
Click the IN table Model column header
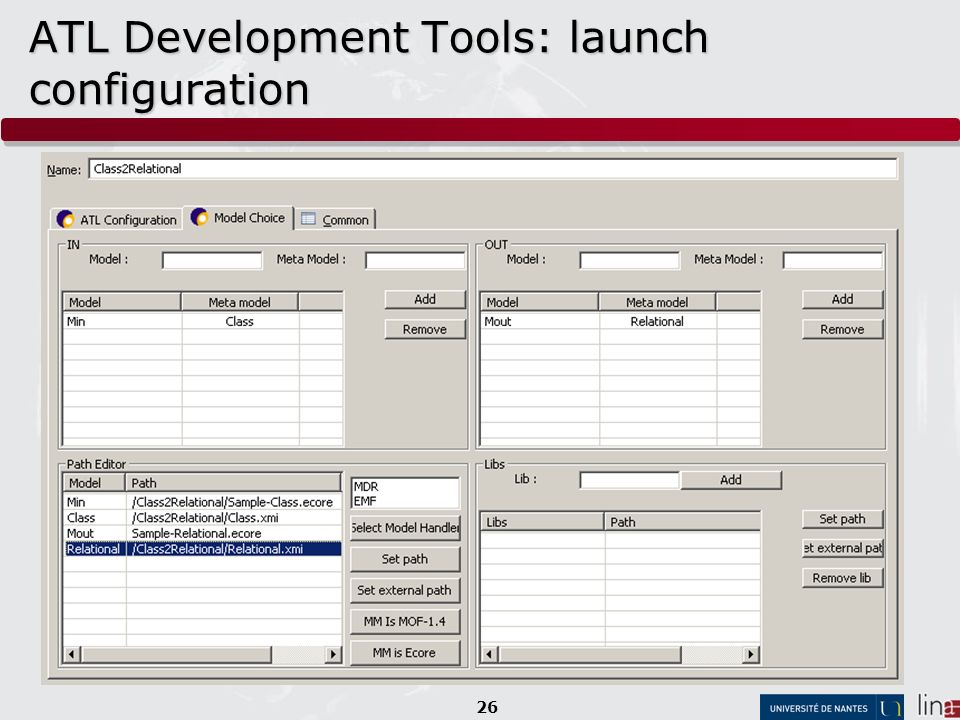(x=122, y=302)
